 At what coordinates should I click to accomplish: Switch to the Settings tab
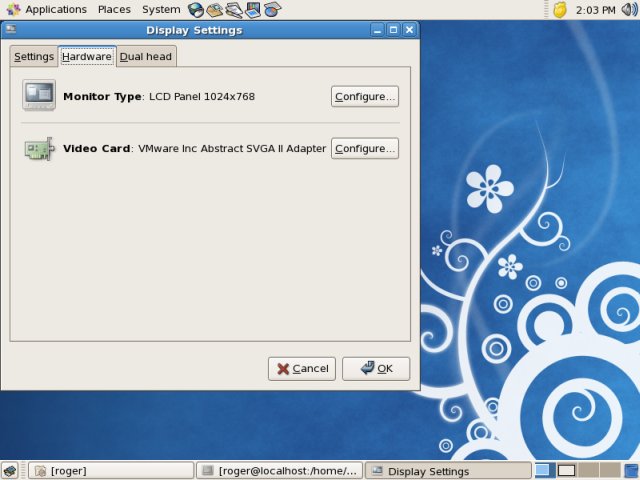pos(34,57)
